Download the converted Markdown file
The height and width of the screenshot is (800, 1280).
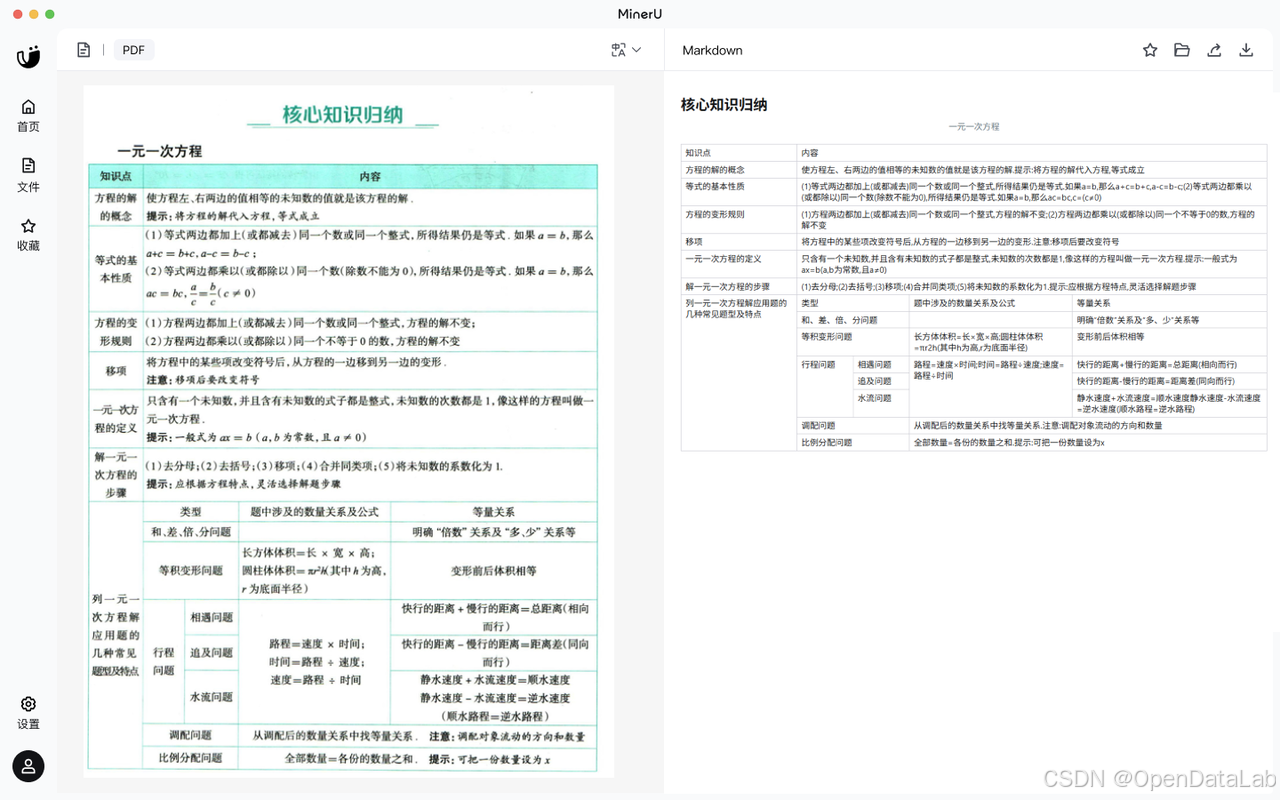(x=1246, y=49)
